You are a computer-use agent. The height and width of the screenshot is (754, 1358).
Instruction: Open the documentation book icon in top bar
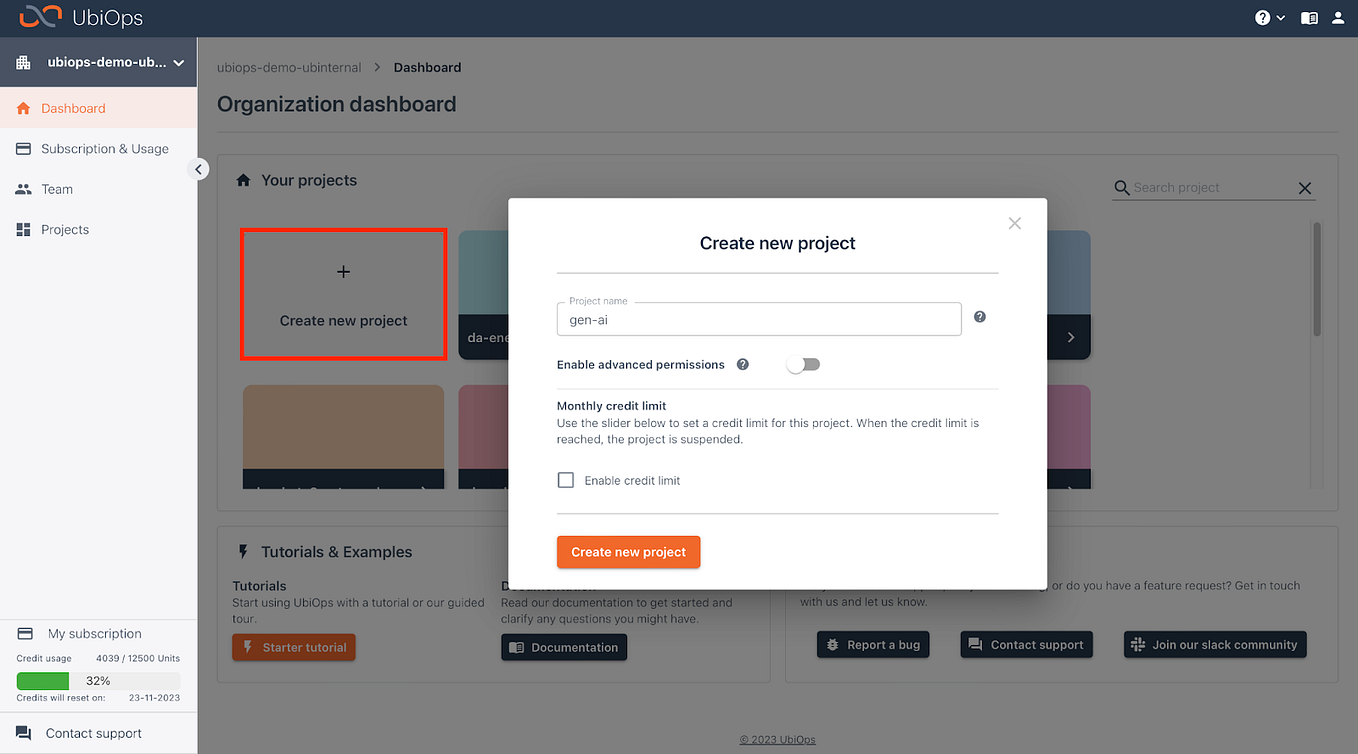[1309, 17]
